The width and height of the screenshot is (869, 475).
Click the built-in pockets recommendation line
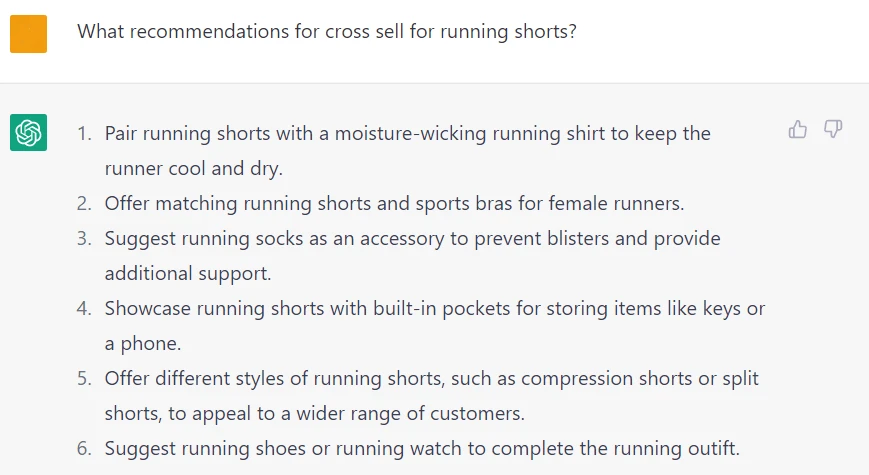pos(434,308)
